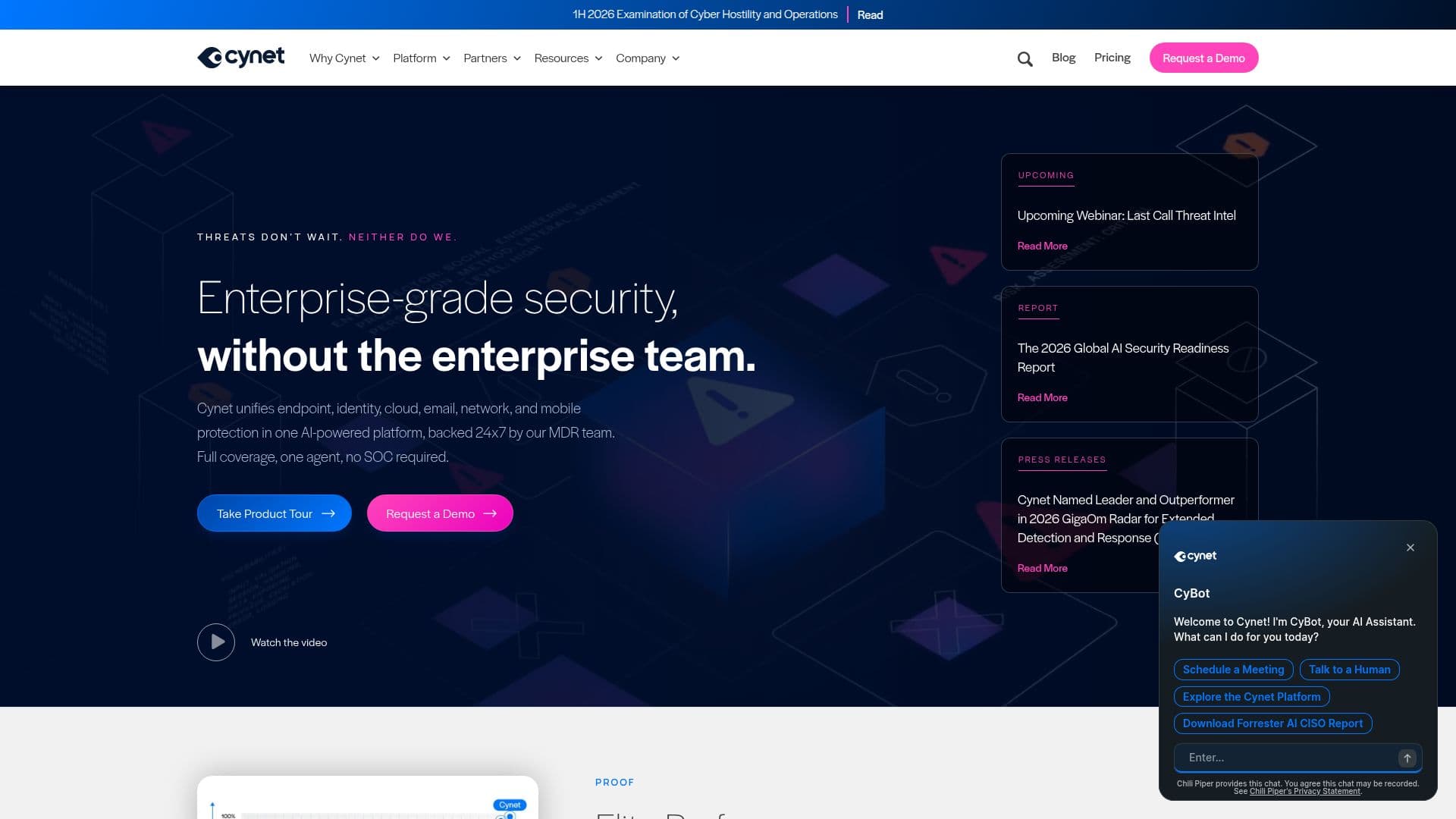
Task: Read More on the Upcoming Webinar card
Action: coord(1042,246)
